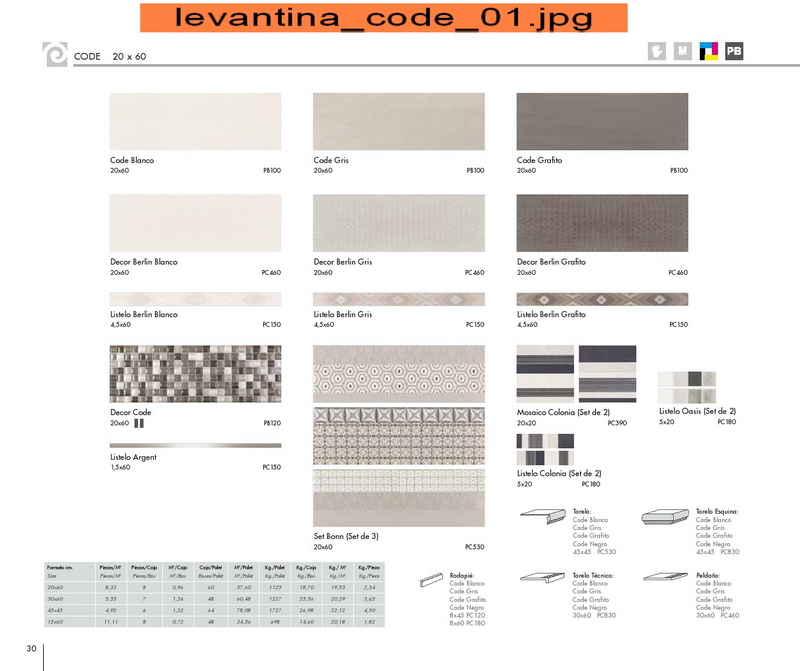The image size is (800, 671).
Task: Click the Code Grafito label under dark tile
Action: [539, 160]
